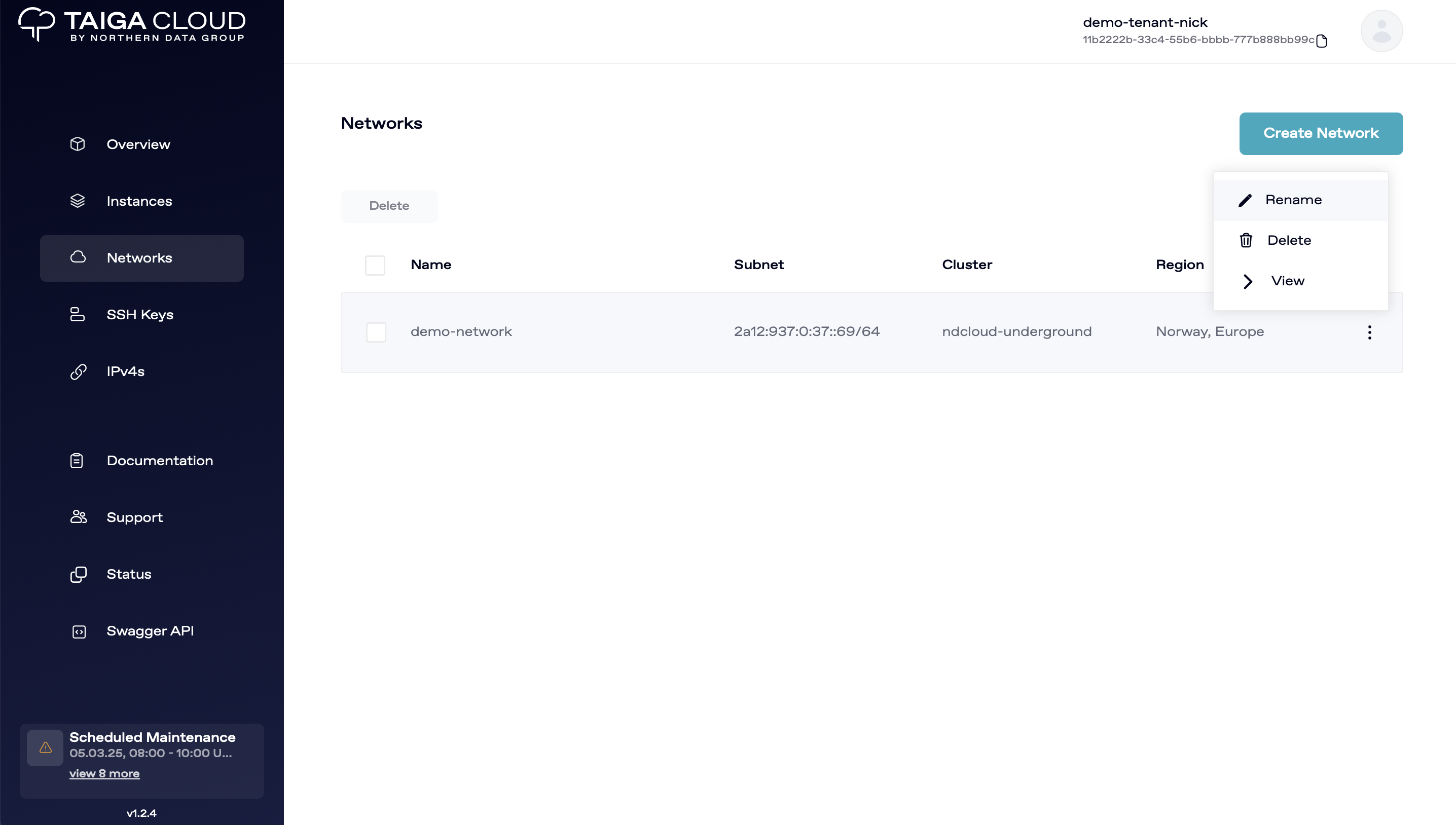Select the demo-network row checkbox
The height and width of the screenshot is (825, 1456).
[x=376, y=332]
